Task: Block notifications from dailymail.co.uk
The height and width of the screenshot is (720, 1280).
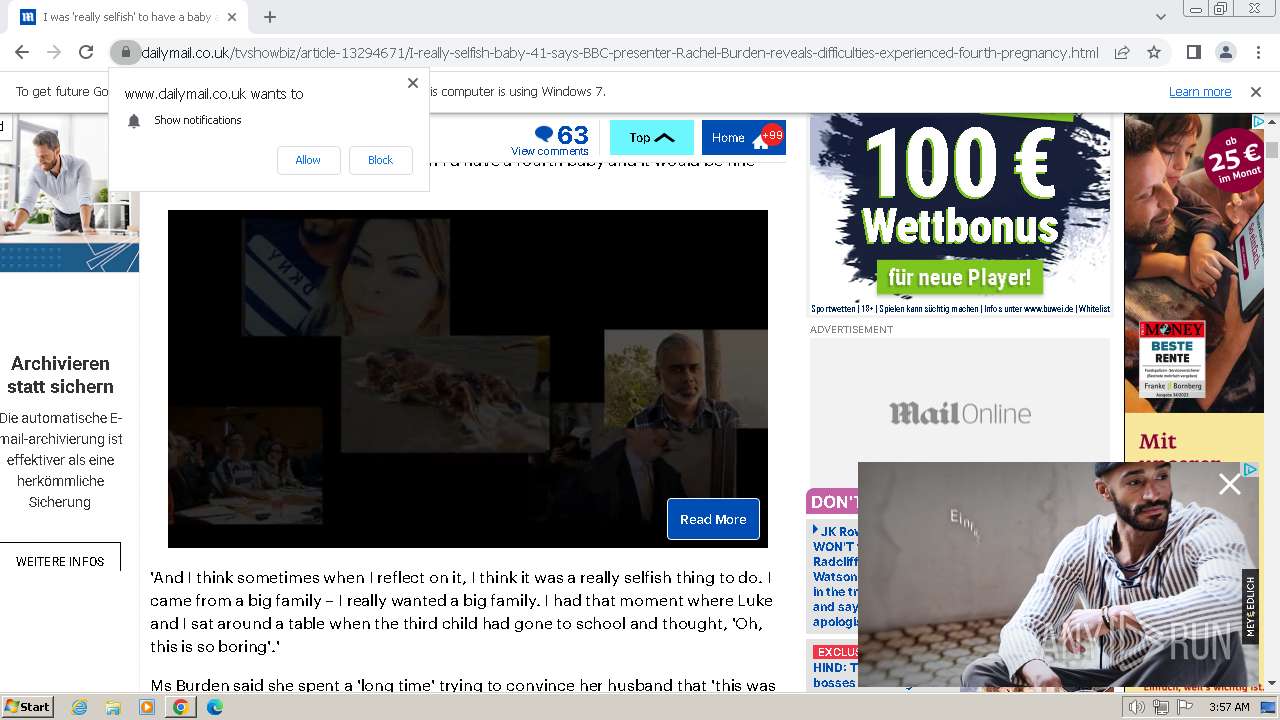Action: click(x=380, y=160)
